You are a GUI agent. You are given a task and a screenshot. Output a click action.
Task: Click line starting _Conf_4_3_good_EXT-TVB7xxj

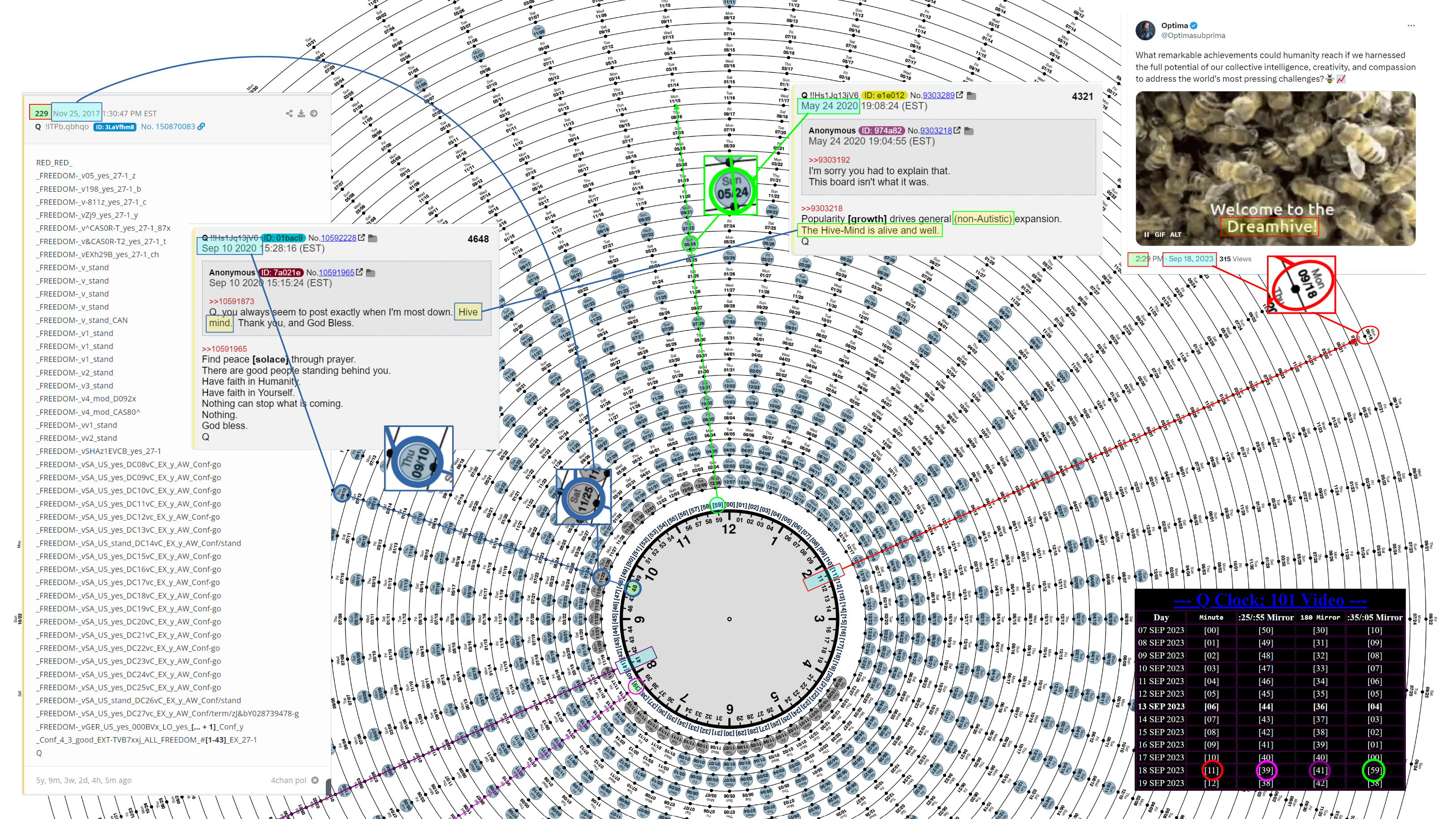147,740
